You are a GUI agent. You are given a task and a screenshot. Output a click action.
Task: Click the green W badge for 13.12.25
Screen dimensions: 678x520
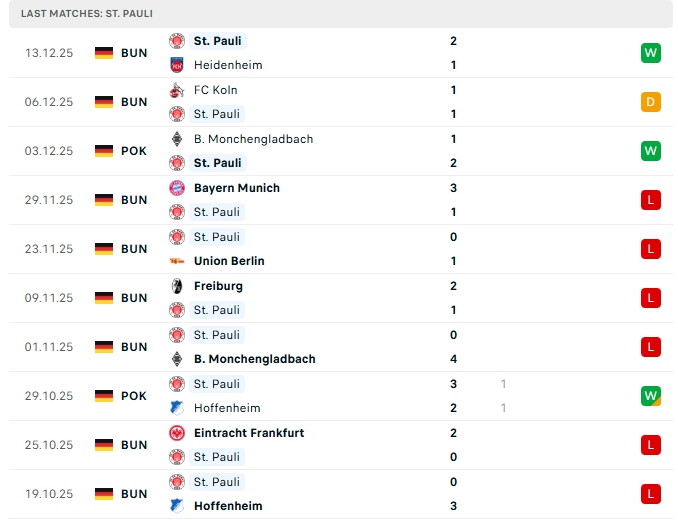click(x=651, y=52)
